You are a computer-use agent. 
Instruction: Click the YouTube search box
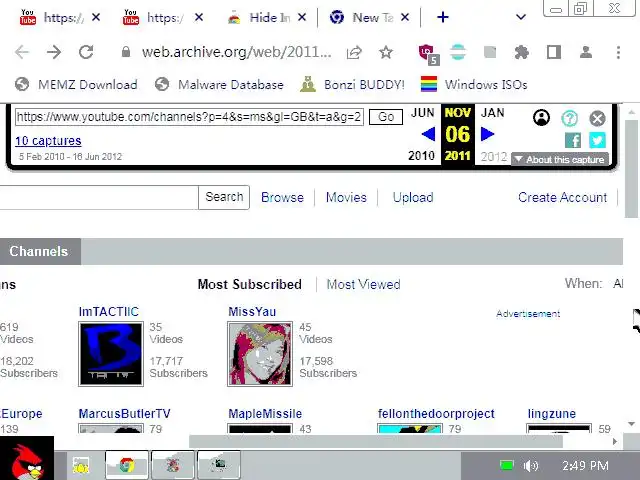(99, 198)
